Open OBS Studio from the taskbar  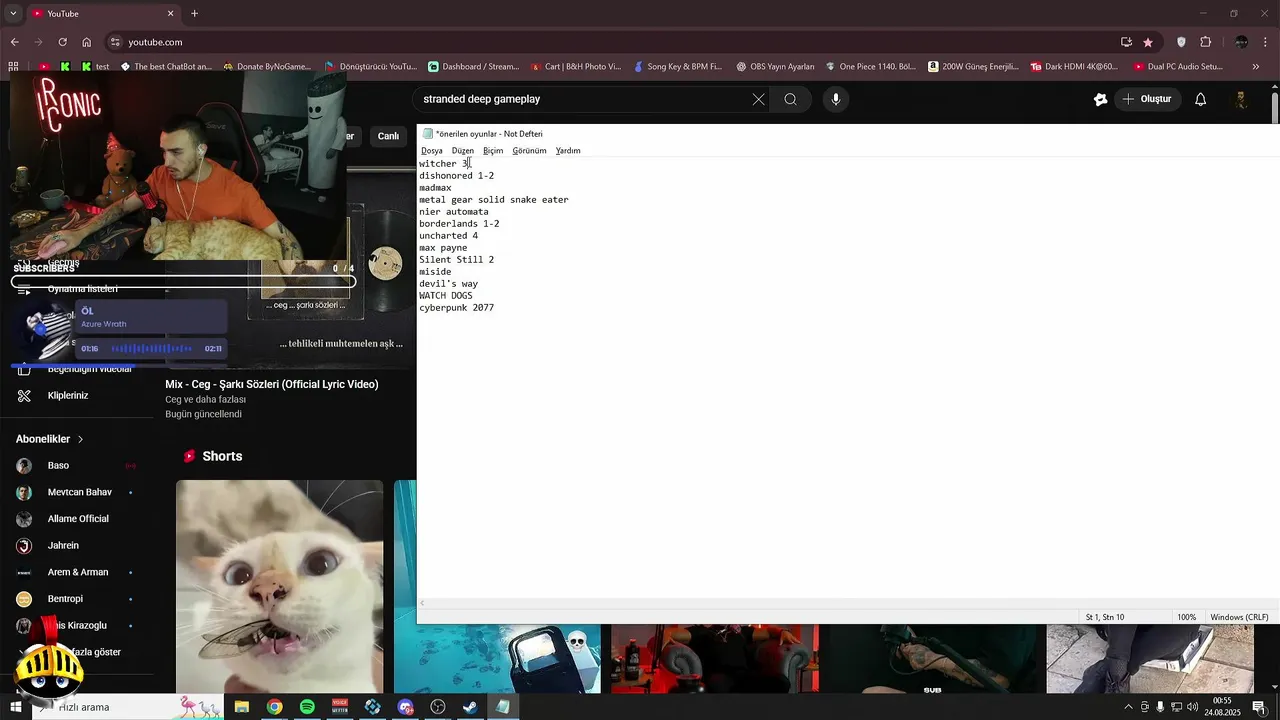click(437, 707)
